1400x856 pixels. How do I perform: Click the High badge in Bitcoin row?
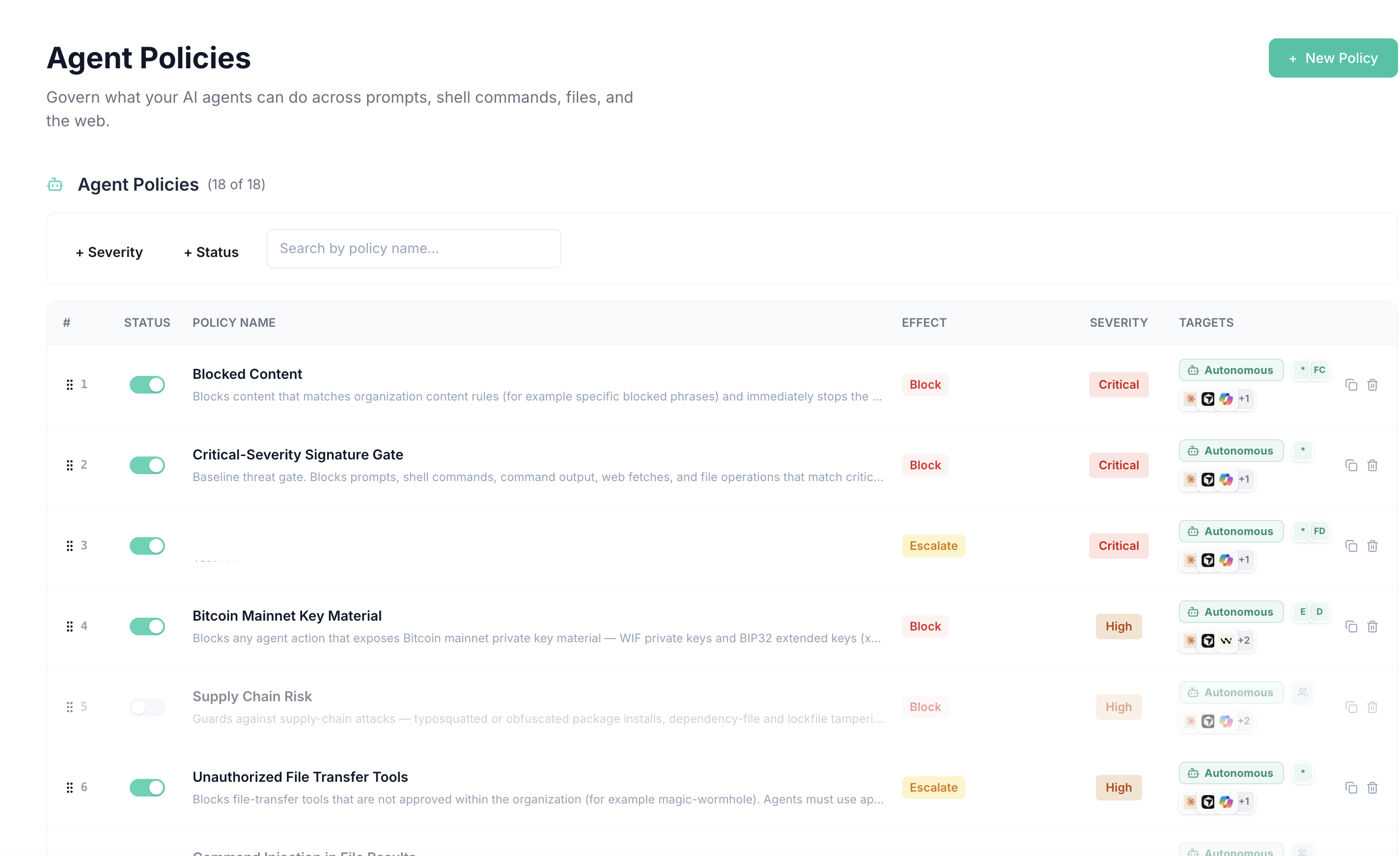1119,627
